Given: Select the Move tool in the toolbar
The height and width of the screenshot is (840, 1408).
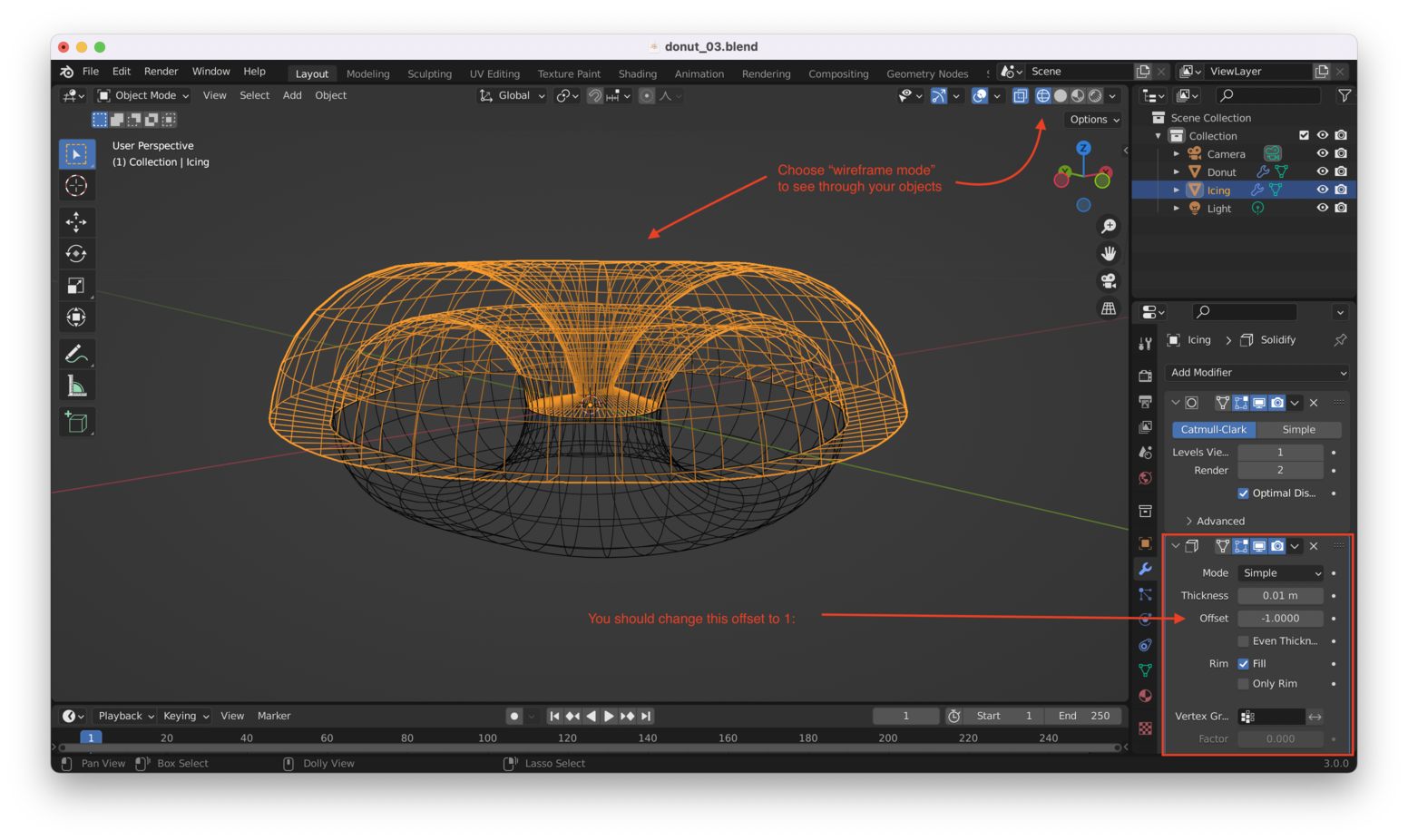Looking at the screenshot, I should [x=76, y=222].
